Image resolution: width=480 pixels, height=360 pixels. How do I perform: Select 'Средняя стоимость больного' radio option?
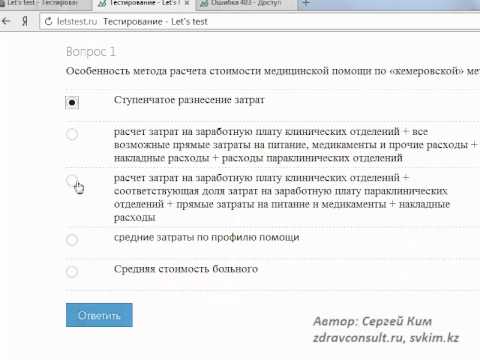72,271
